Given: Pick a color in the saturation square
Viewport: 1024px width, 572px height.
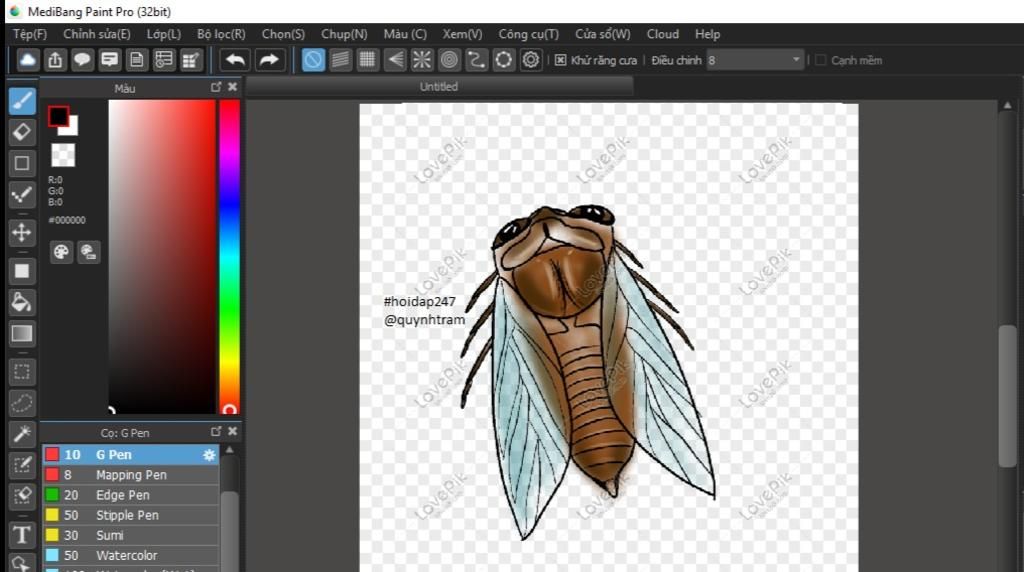Looking at the screenshot, I should click(x=161, y=256).
